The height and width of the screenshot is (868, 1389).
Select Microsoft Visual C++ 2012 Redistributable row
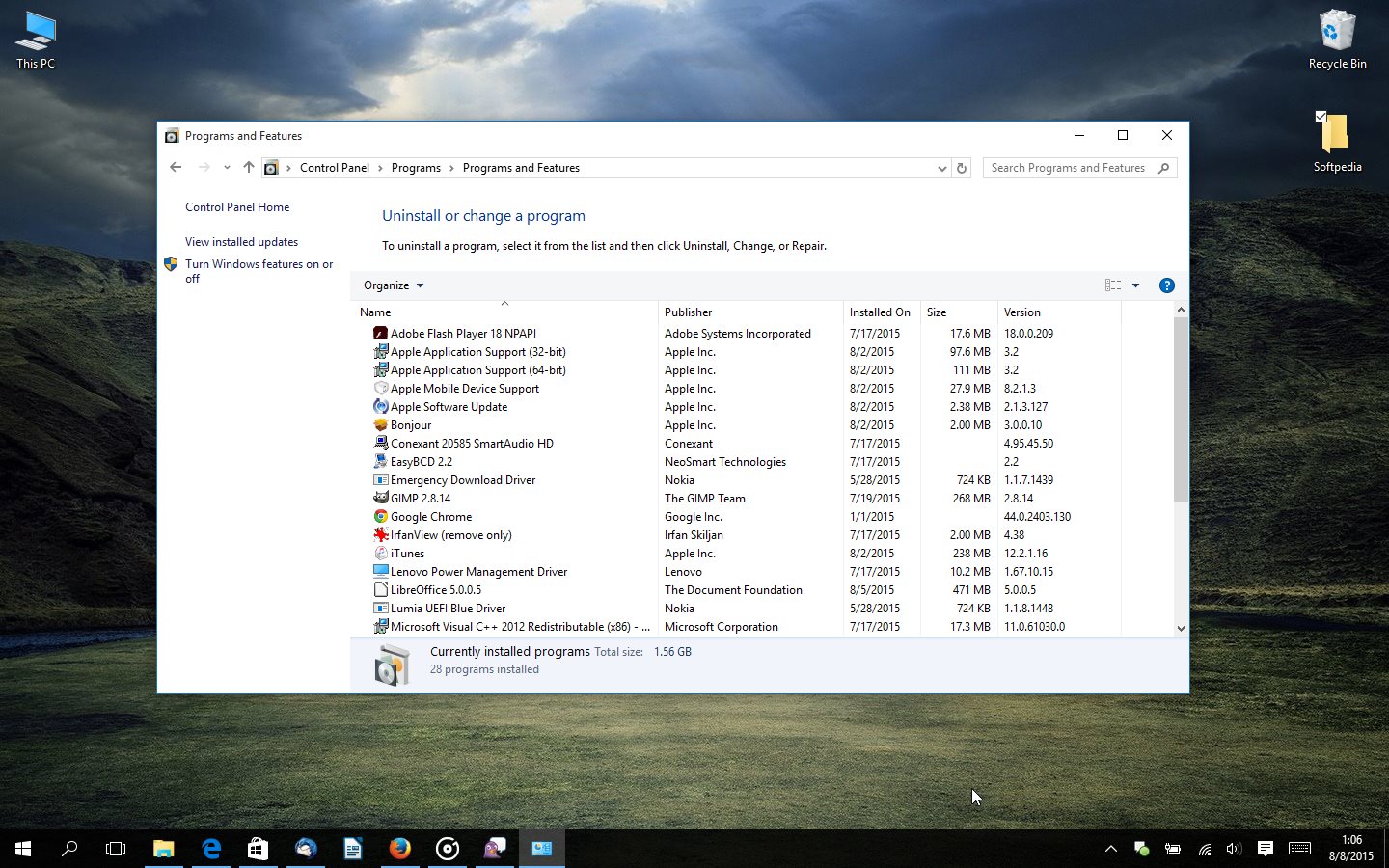[737, 626]
